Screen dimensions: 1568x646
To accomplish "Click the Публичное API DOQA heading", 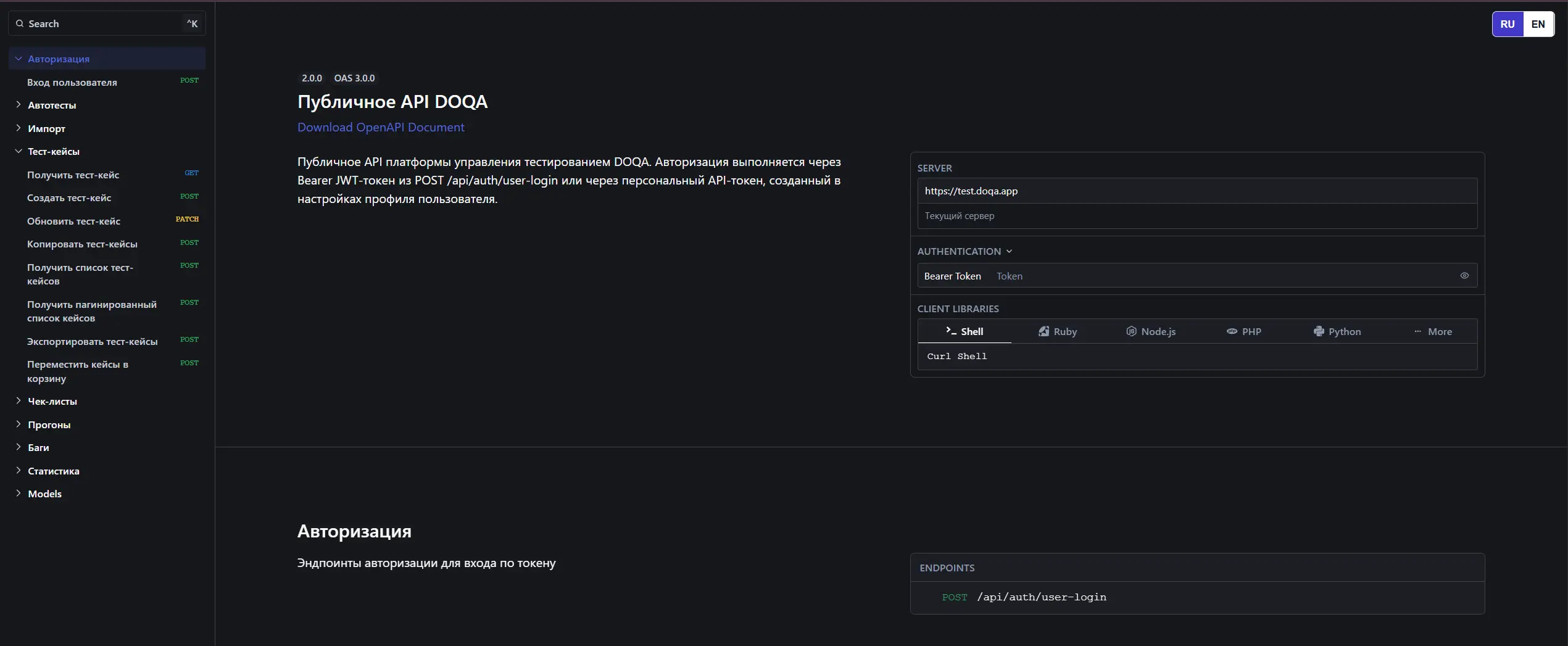I will point(392,101).
